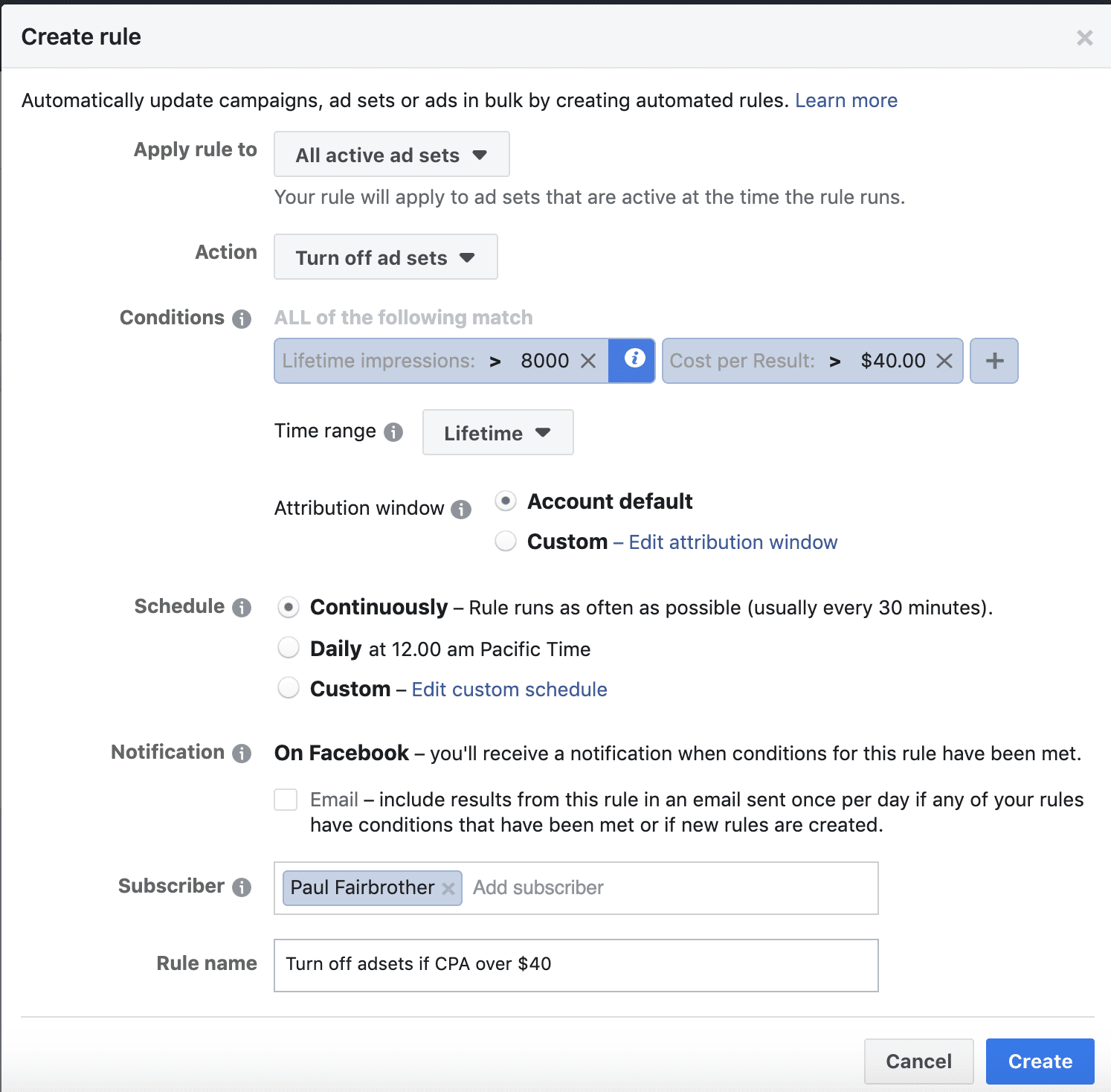Remove the Cost per Result condition
This screenshot has height=1092, width=1111.
(x=944, y=361)
